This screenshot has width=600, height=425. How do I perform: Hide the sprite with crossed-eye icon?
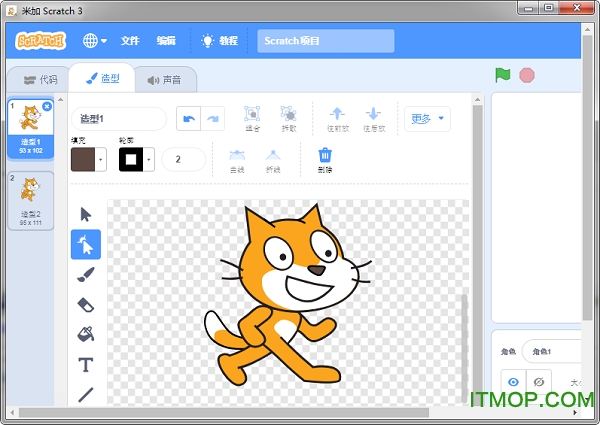(539, 382)
